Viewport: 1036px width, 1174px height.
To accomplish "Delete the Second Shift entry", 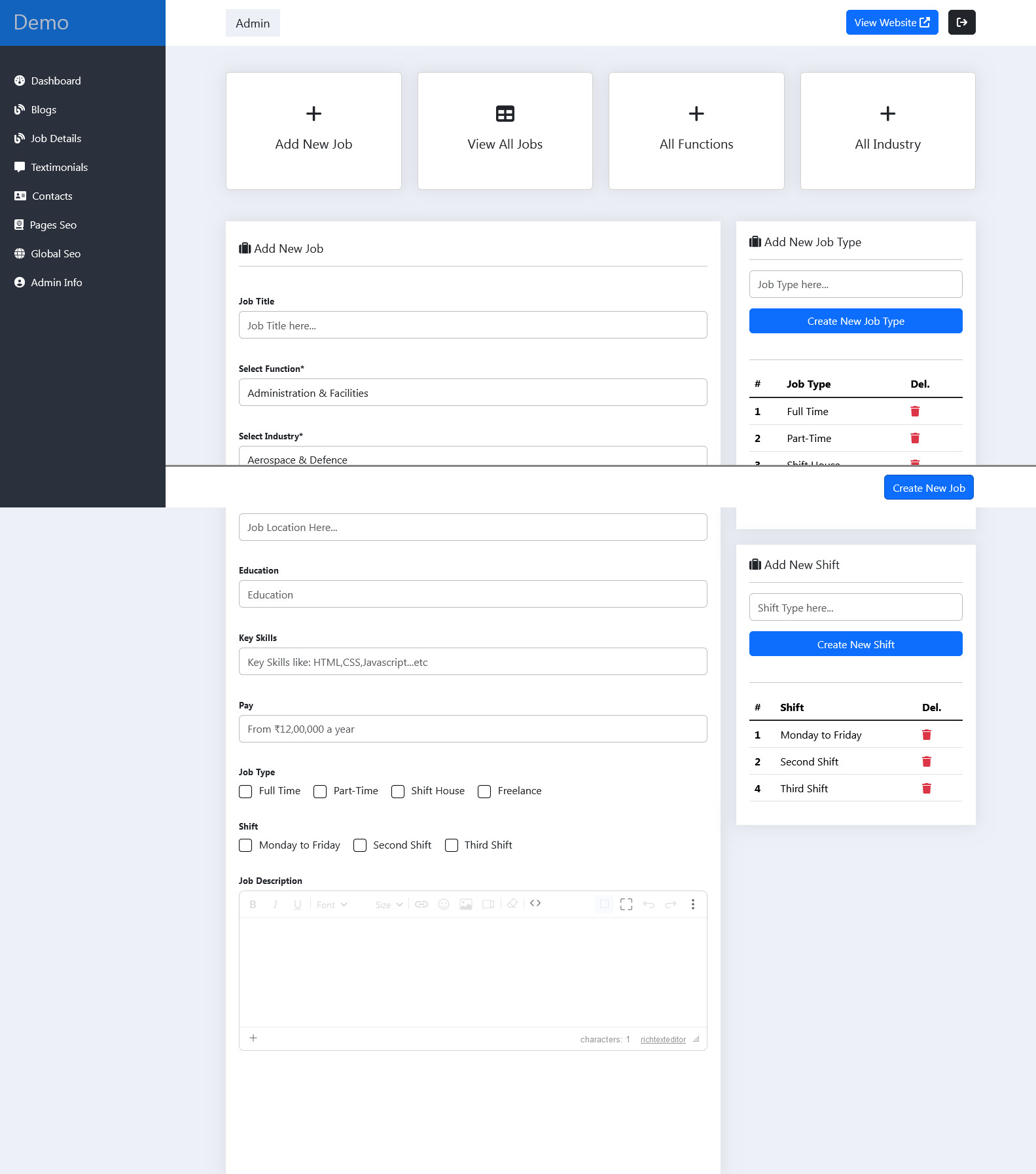I will coord(926,761).
